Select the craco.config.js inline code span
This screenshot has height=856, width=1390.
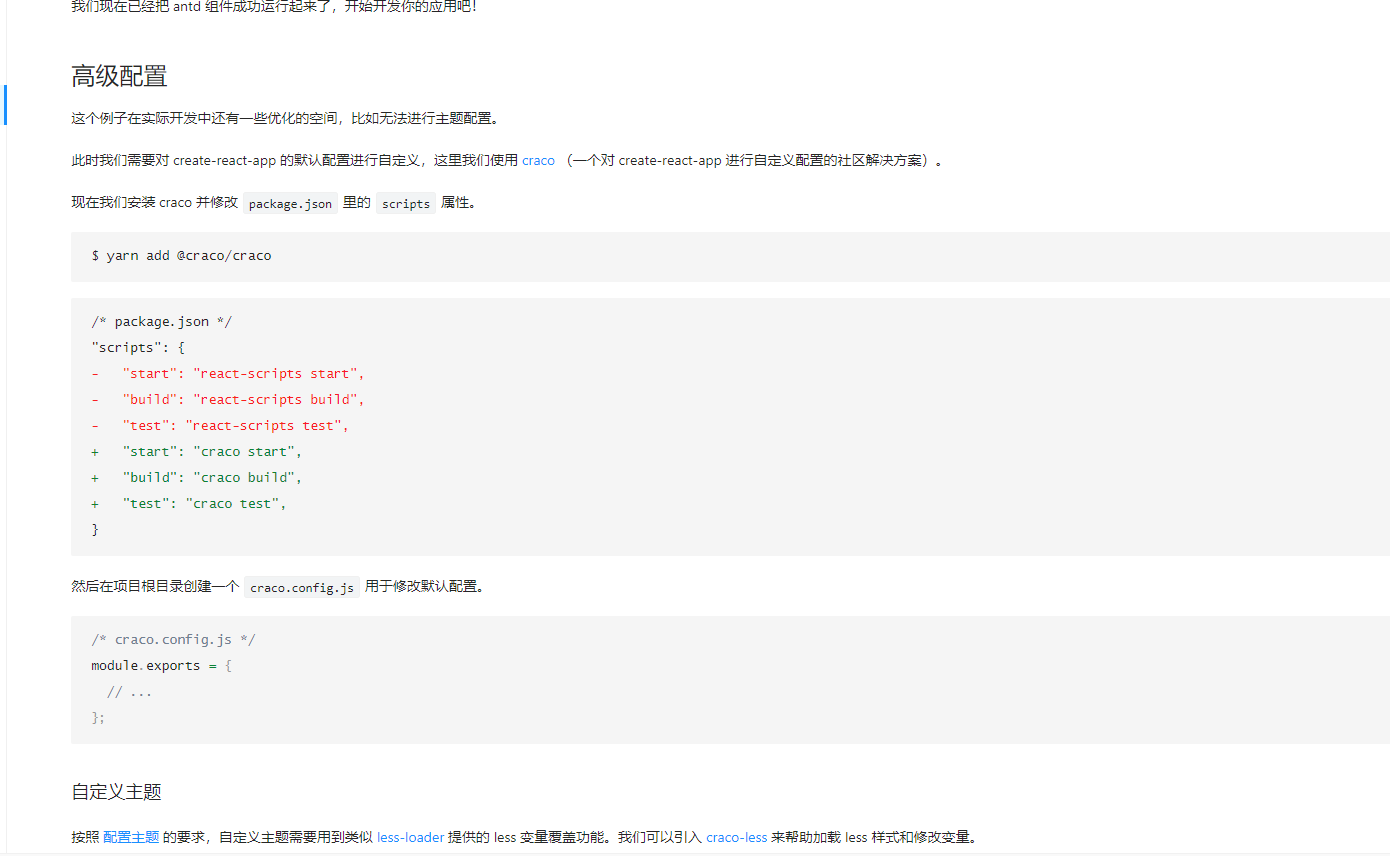pos(302,587)
